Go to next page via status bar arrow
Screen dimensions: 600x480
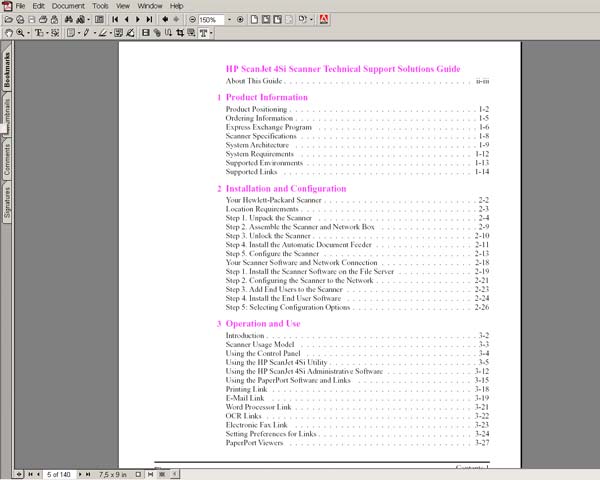80,475
